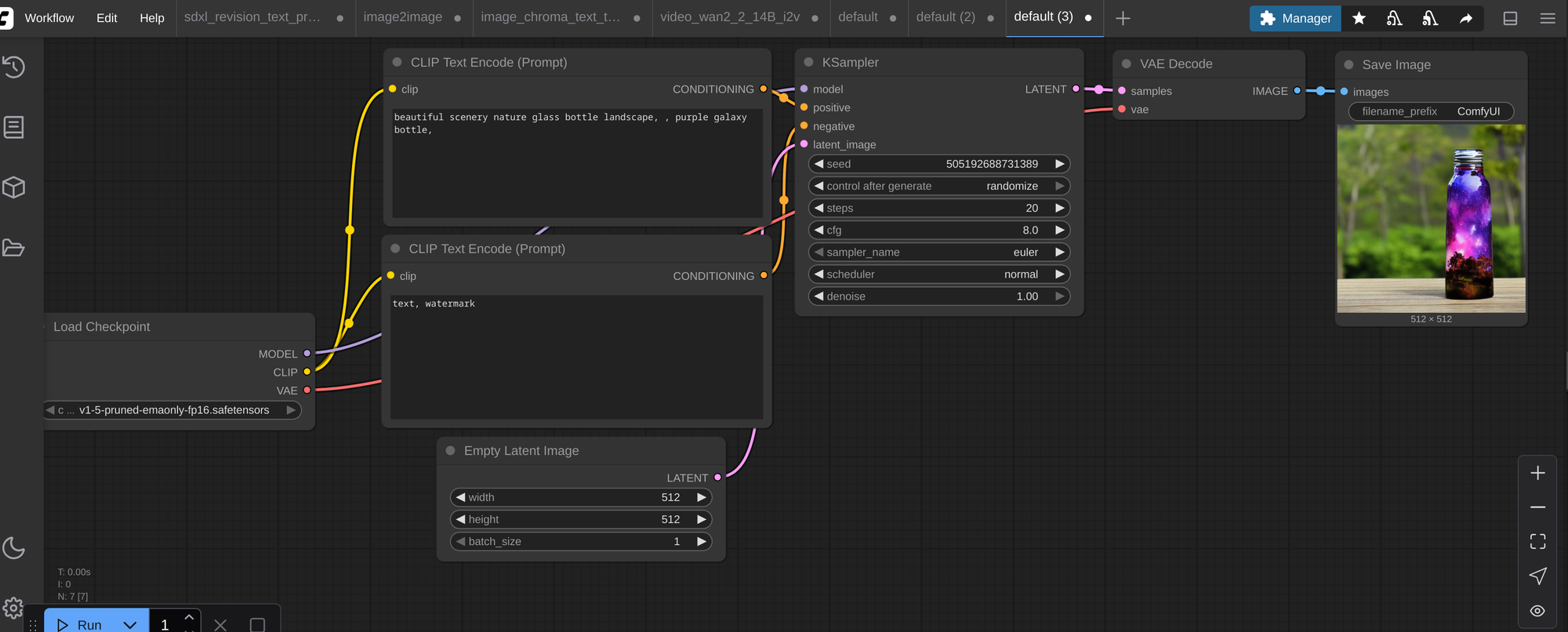Open the queue history sidebar icon
Image resolution: width=1568 pixels, height=632 pixels.
(x=14, y=67)
